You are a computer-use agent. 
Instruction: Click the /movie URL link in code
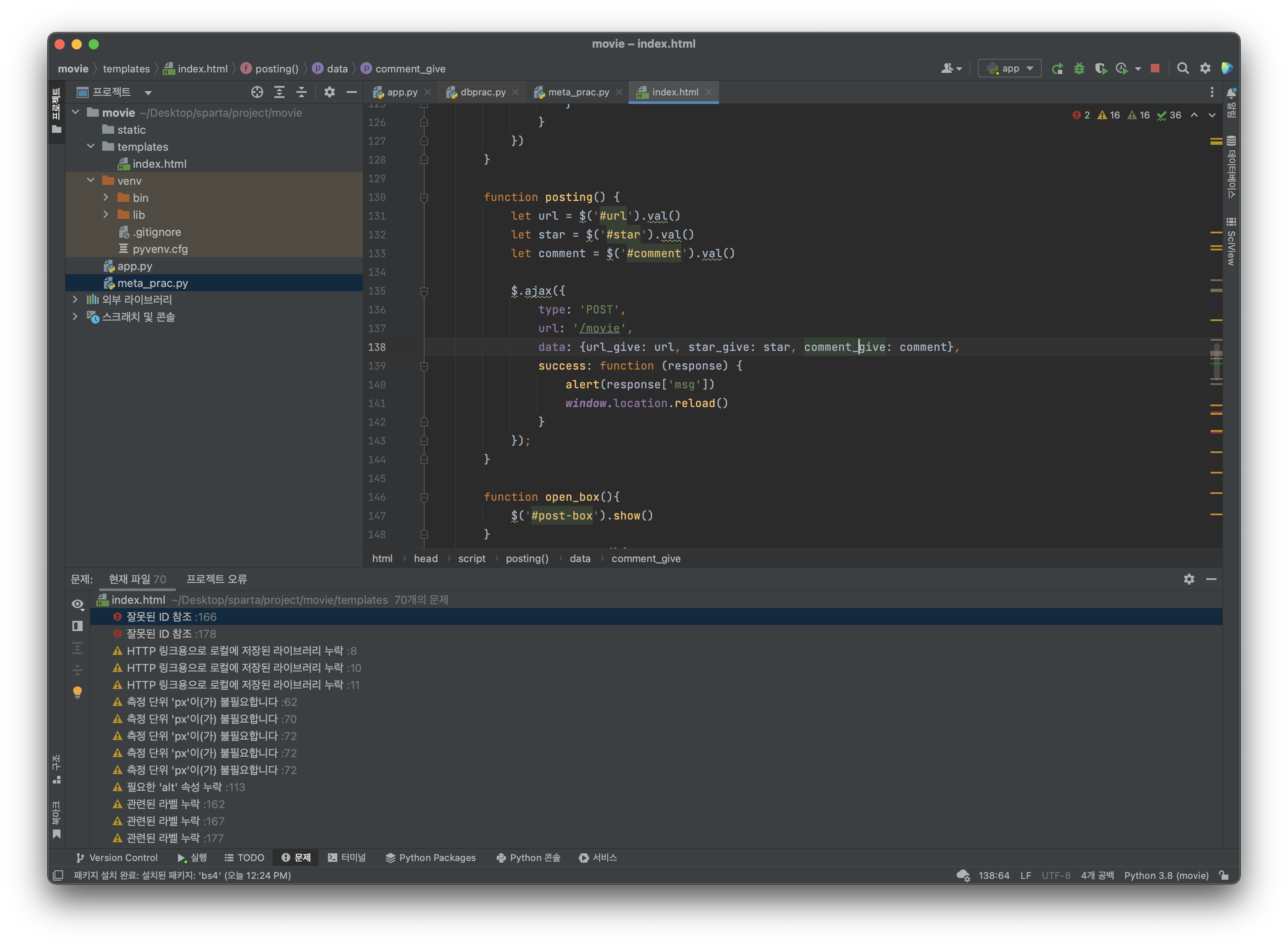coord(600,328)
